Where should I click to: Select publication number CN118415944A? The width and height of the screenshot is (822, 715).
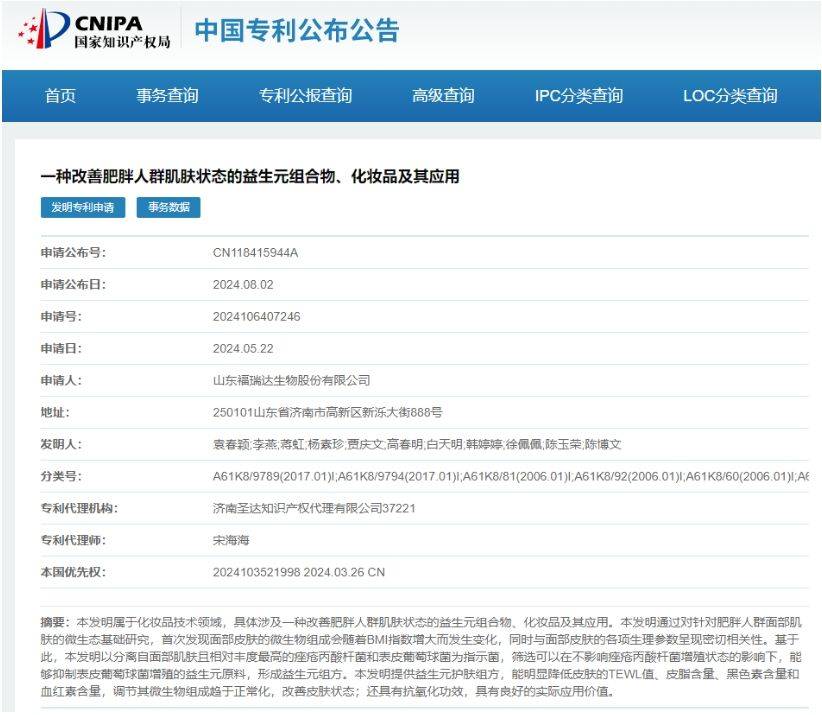[255, 253]
